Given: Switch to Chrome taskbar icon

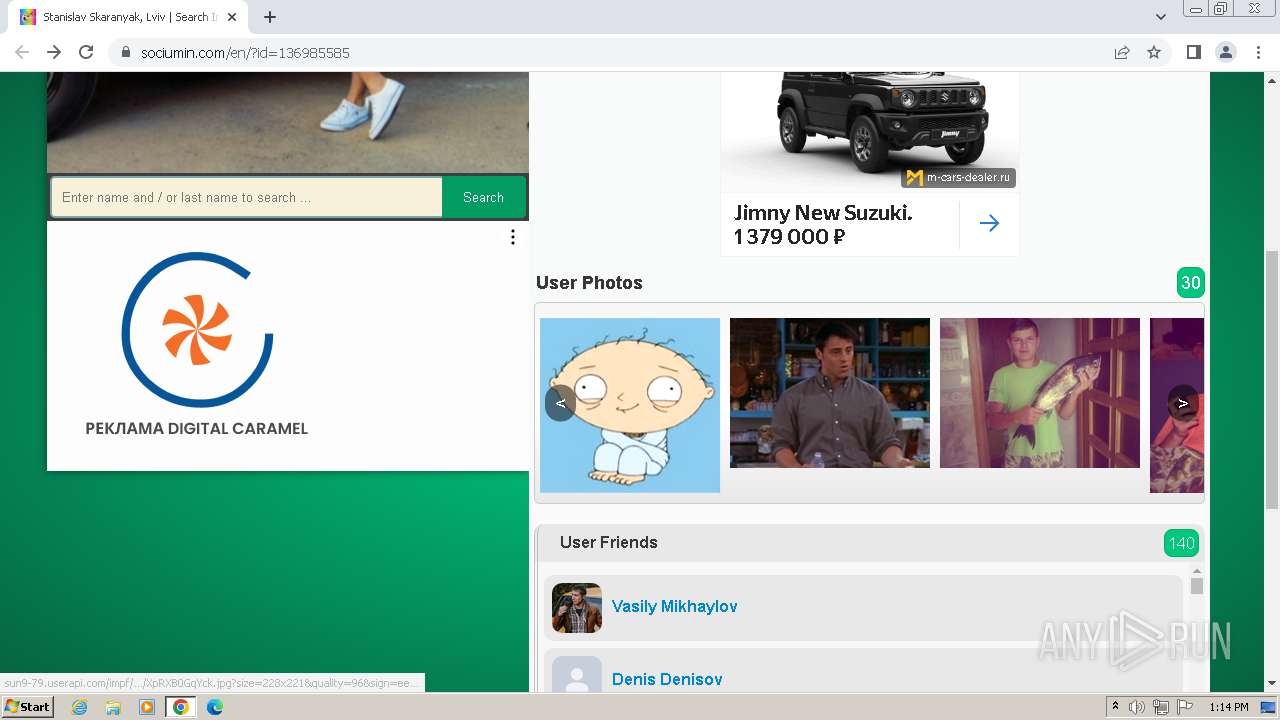Looking at the screenshot, I should point(181,707).
